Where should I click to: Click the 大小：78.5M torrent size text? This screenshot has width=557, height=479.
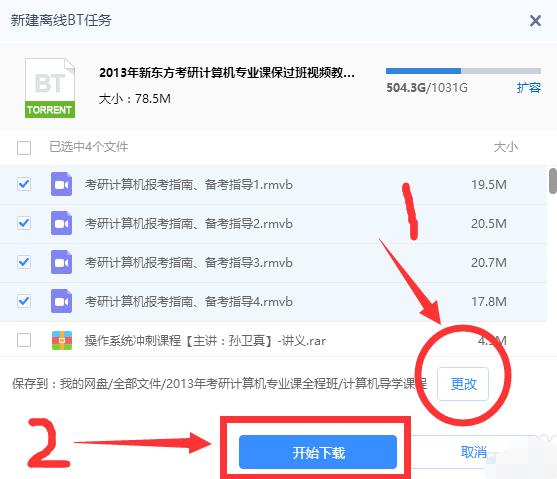pyautogui.click(x=135, y=98)
